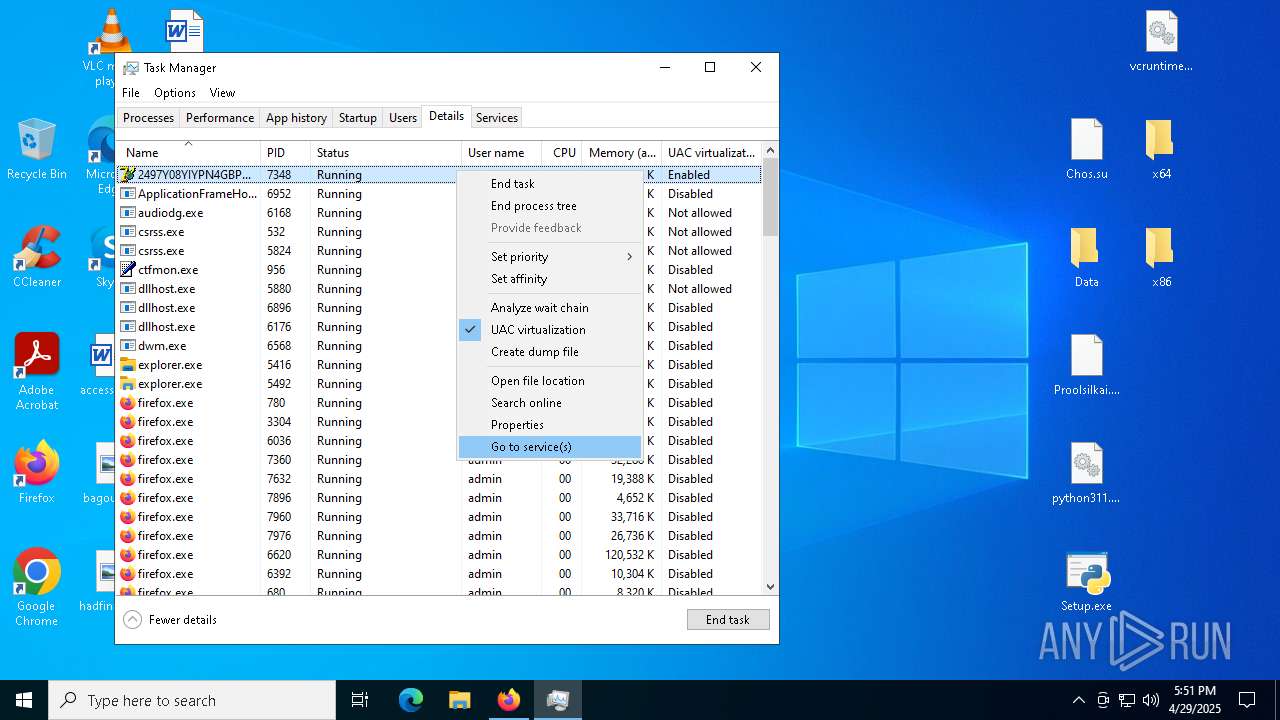The height and width of the screenshot is (720, 1280).
Task: Select Analyze wait chain
Action: [550, 308]
